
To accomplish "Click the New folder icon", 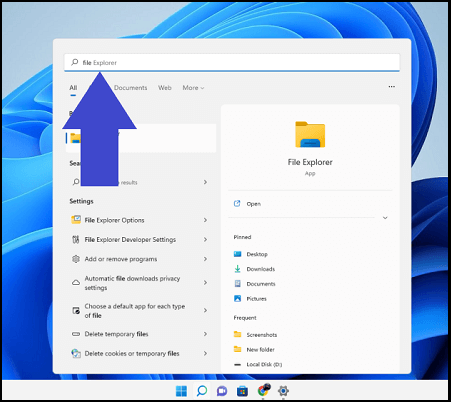I will coord(237,349).
